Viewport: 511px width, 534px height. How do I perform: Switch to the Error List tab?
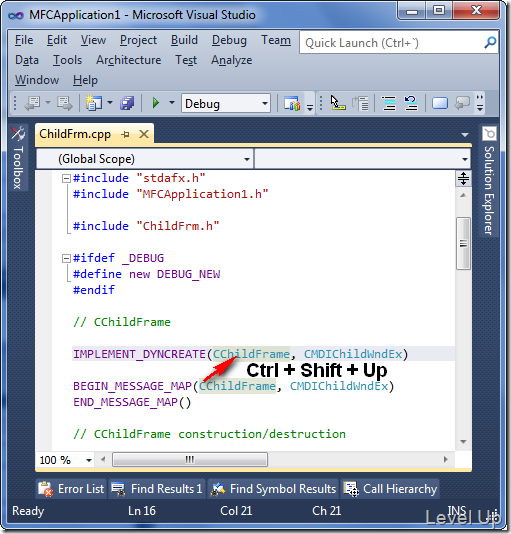pos(71,489)
